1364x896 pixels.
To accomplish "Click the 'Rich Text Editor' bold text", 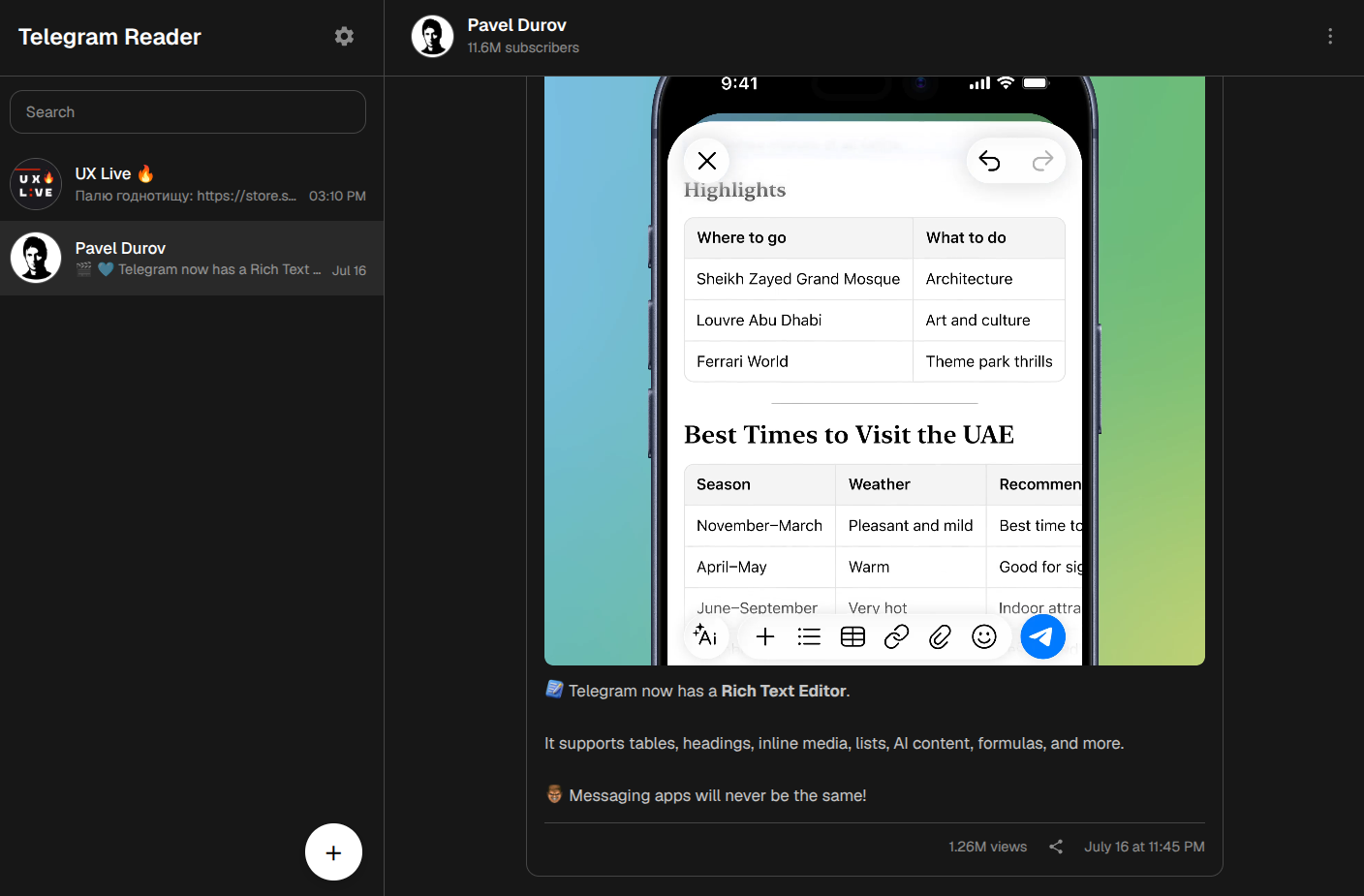I will 784,691.
